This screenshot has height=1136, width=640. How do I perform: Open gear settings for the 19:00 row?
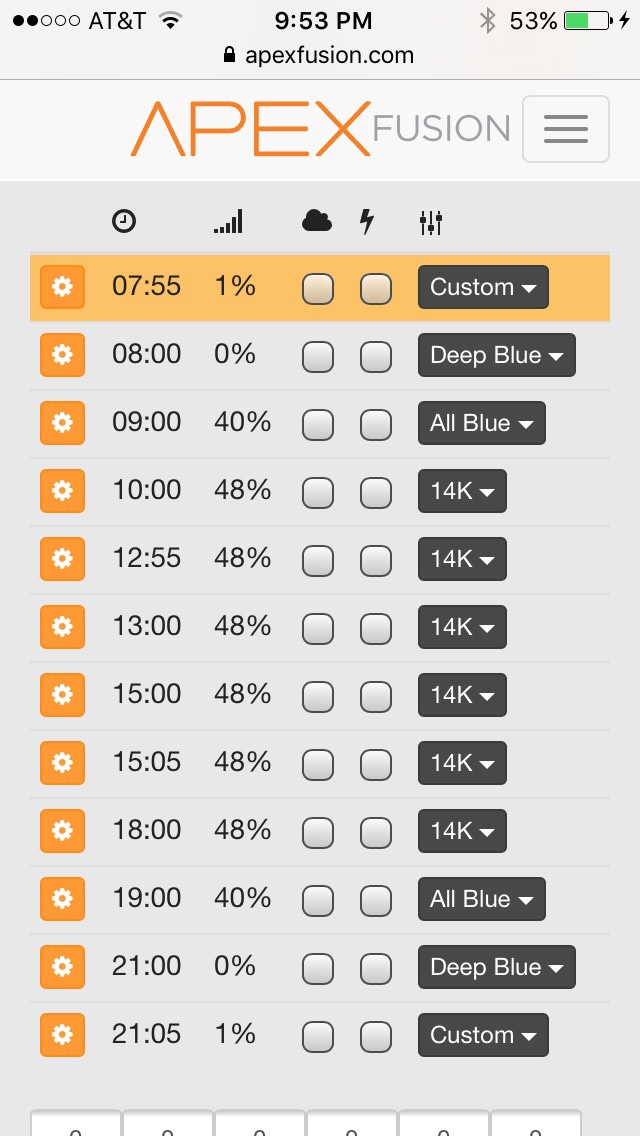(x=62, y=898)
